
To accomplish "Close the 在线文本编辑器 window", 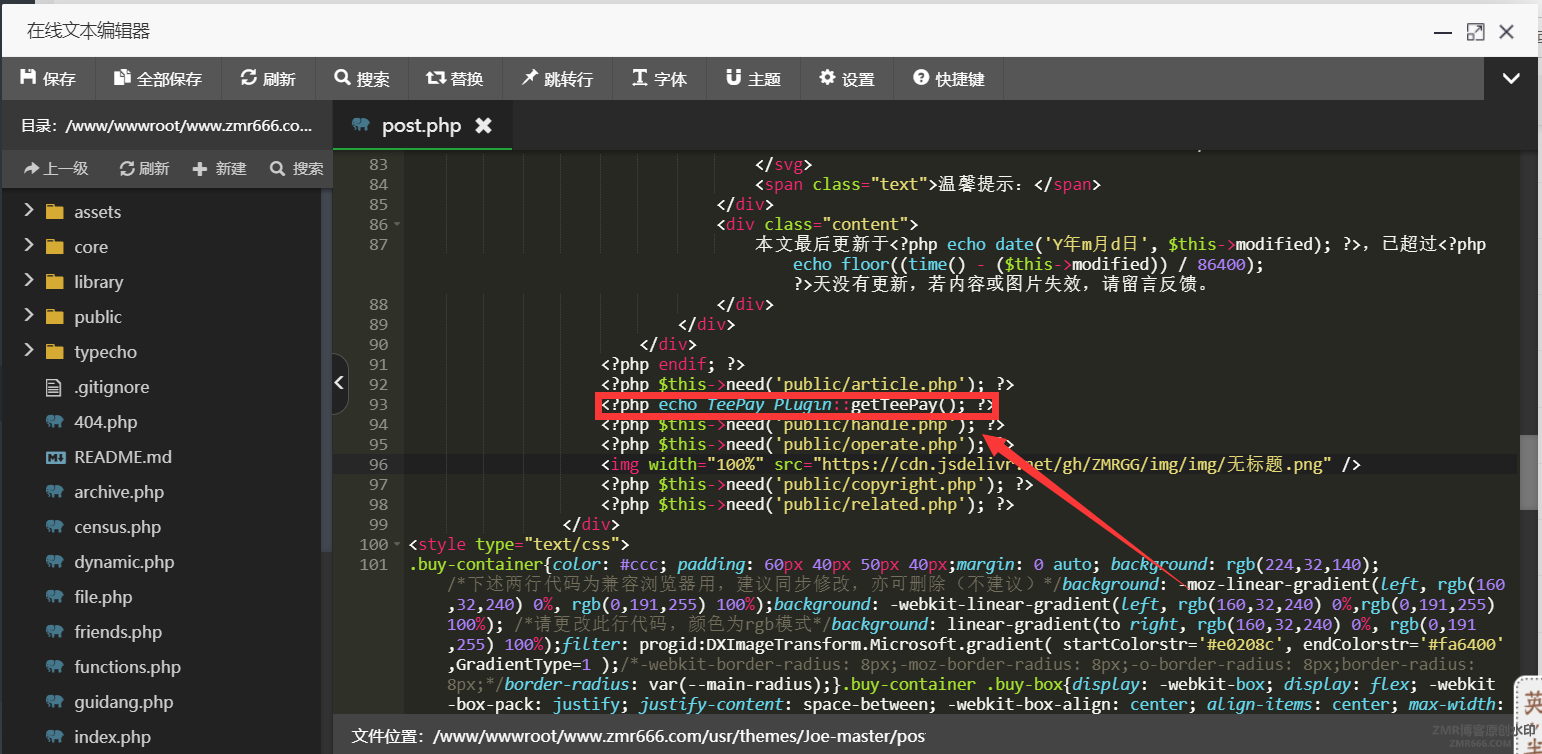I will [1506, 32].
